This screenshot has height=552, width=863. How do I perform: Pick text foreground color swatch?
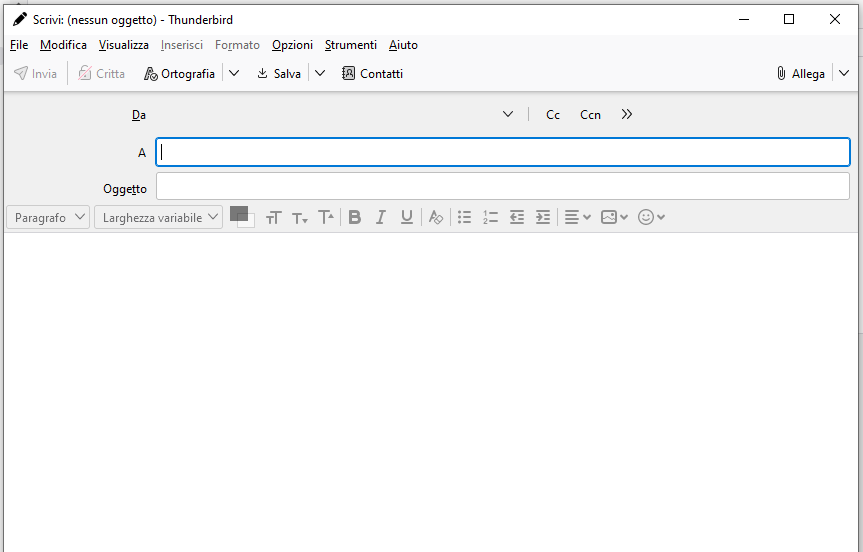(x=238, y=213)
